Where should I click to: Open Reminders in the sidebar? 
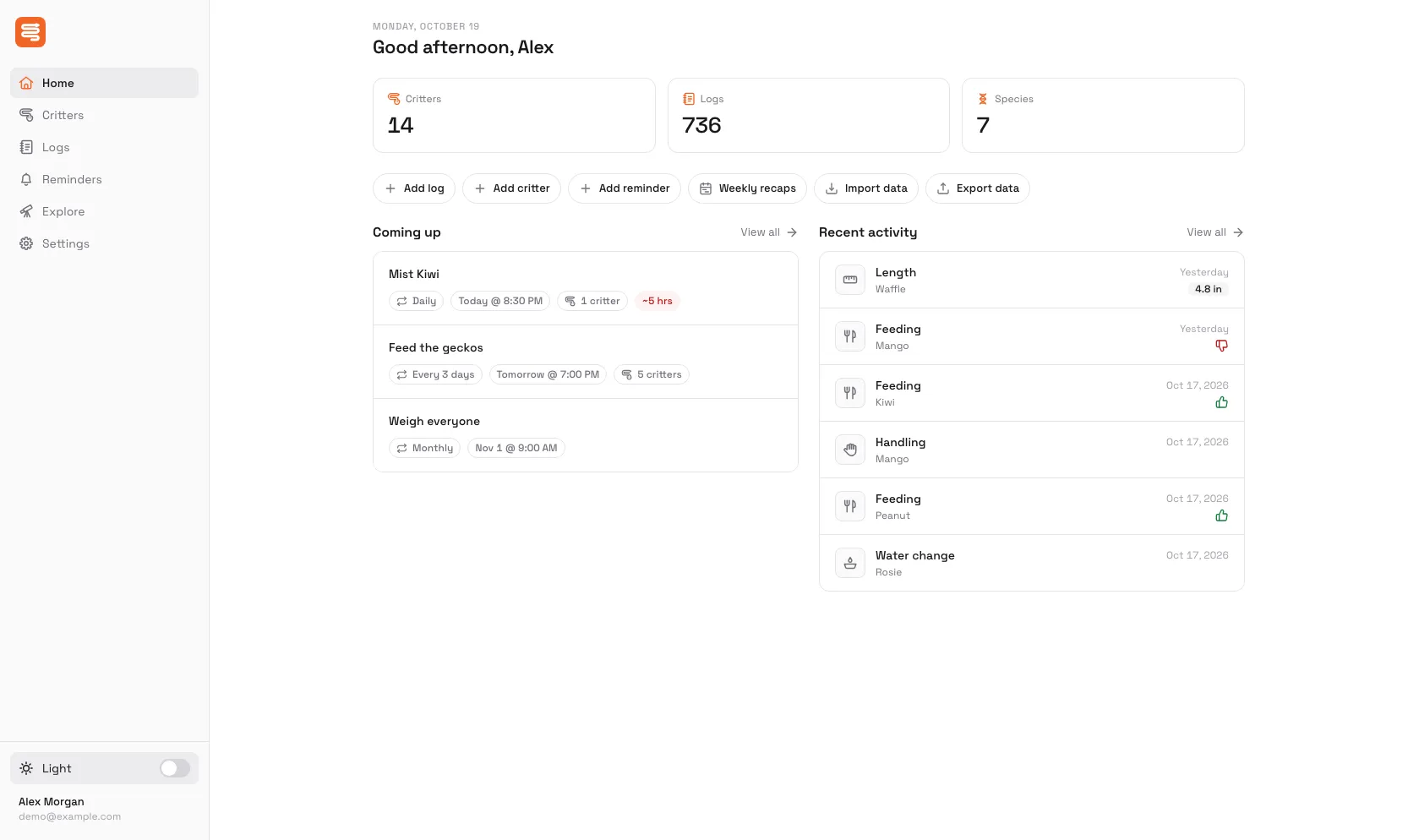click(x=104, y=179)
